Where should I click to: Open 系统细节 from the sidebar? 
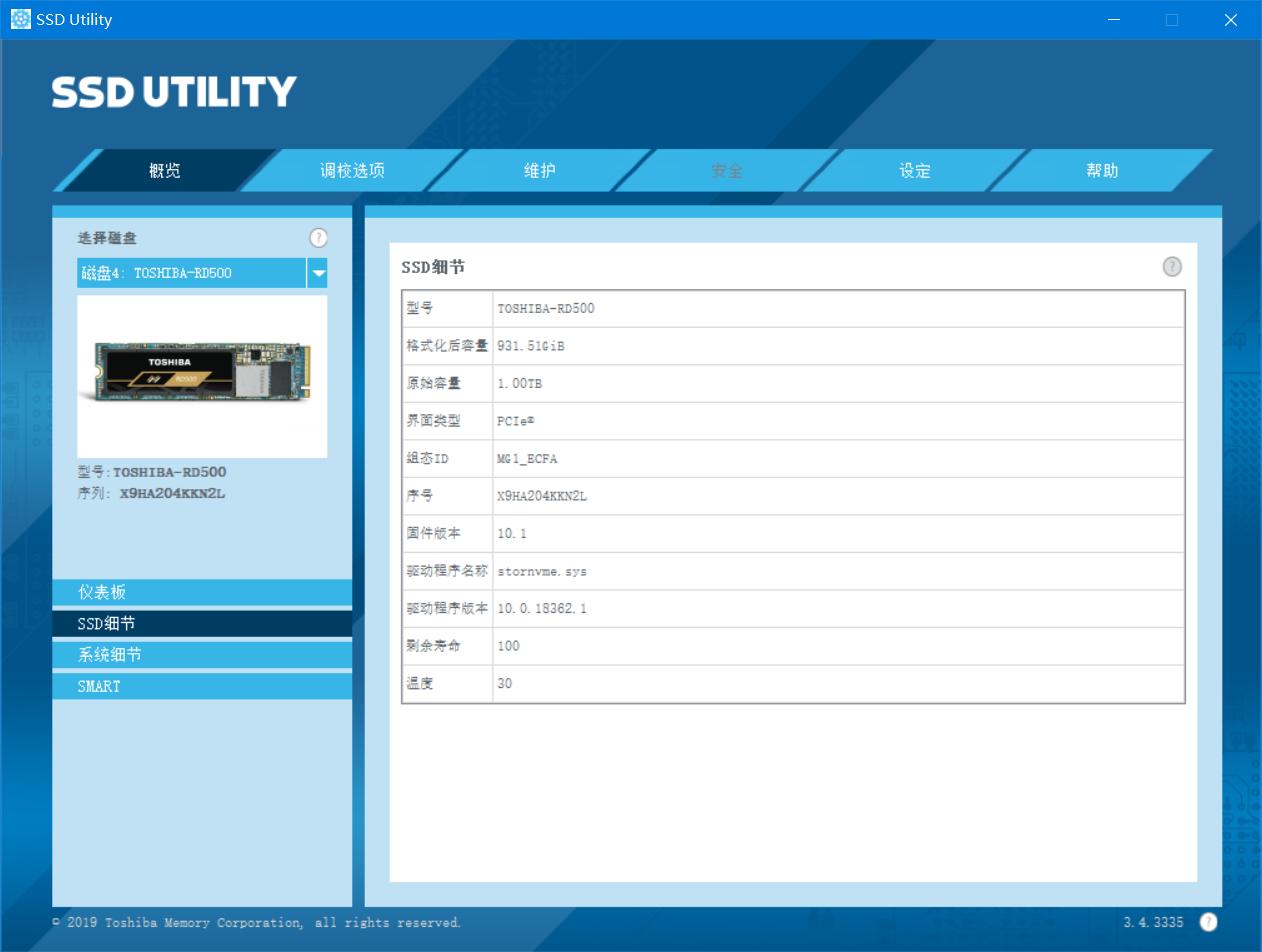point(202,655)
